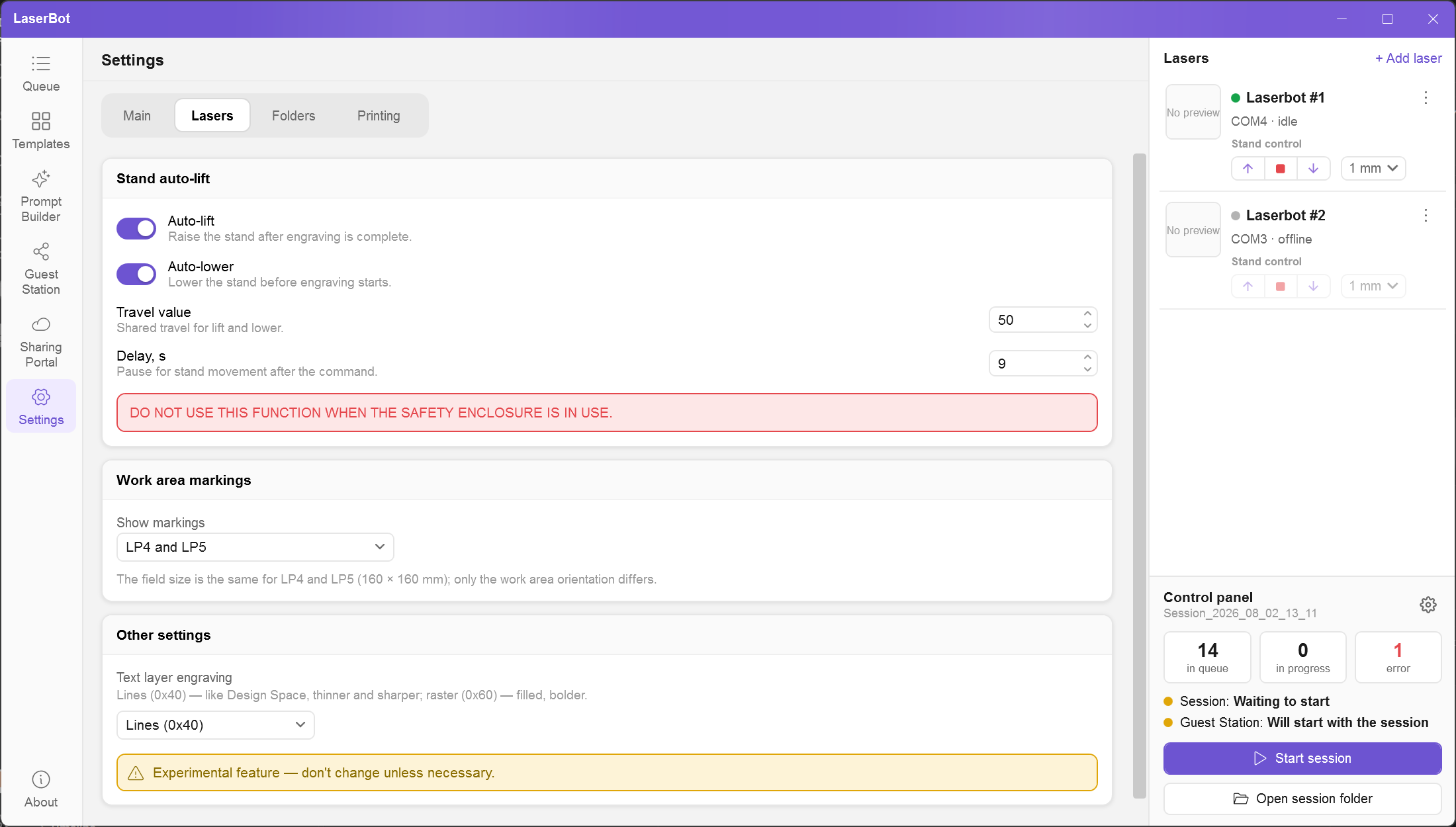
Task: Open the About page
Action: coord(41,789)
